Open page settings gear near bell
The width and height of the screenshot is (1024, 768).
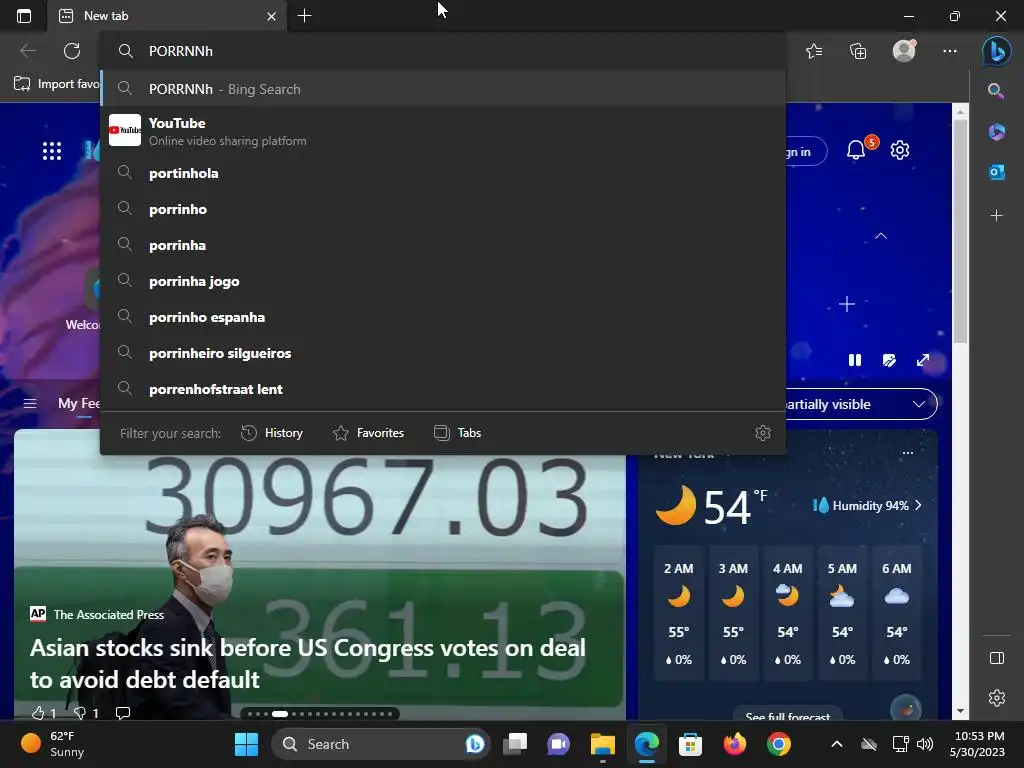[900, 150]
